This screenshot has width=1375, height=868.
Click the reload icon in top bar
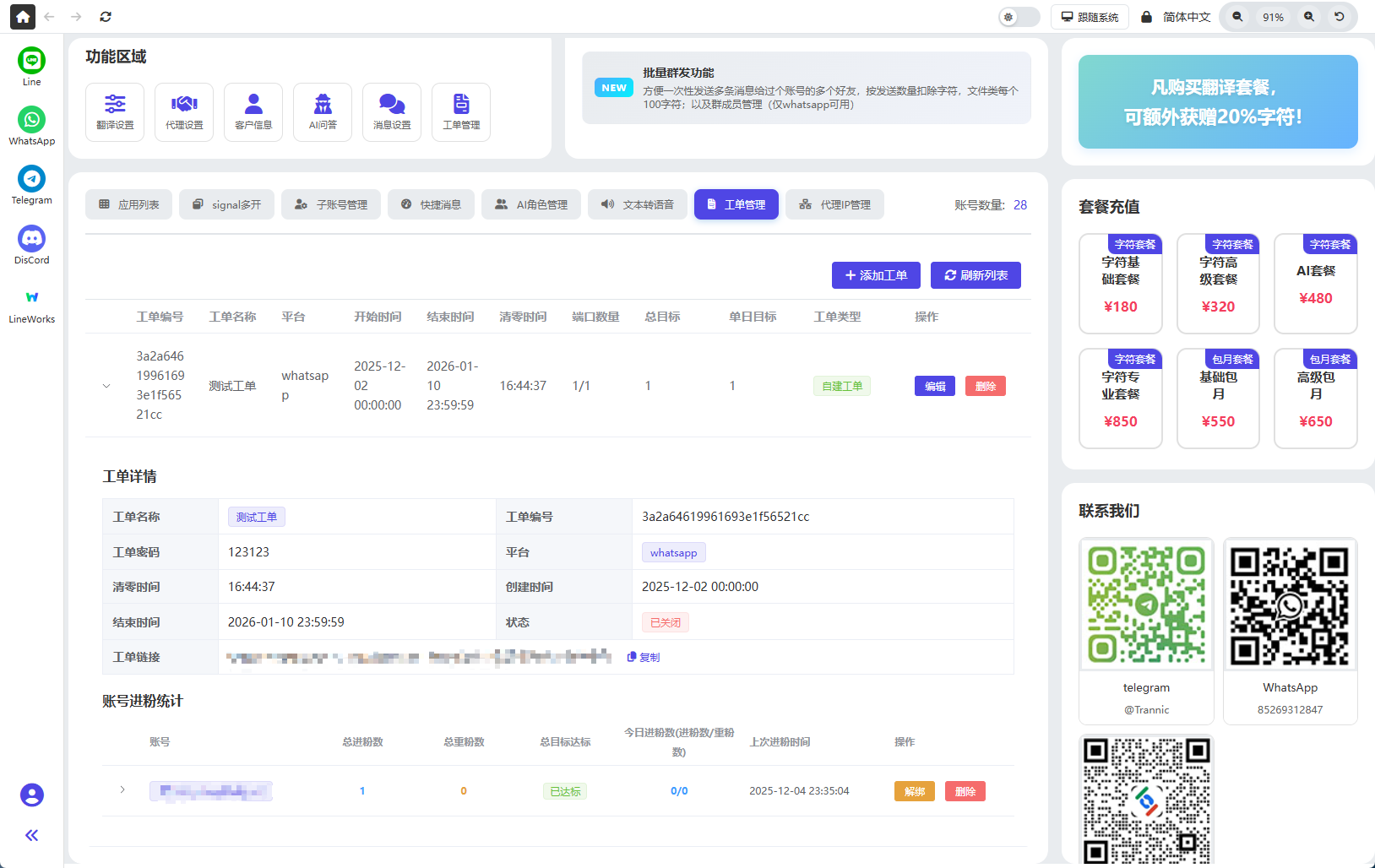tap(106, 17)
